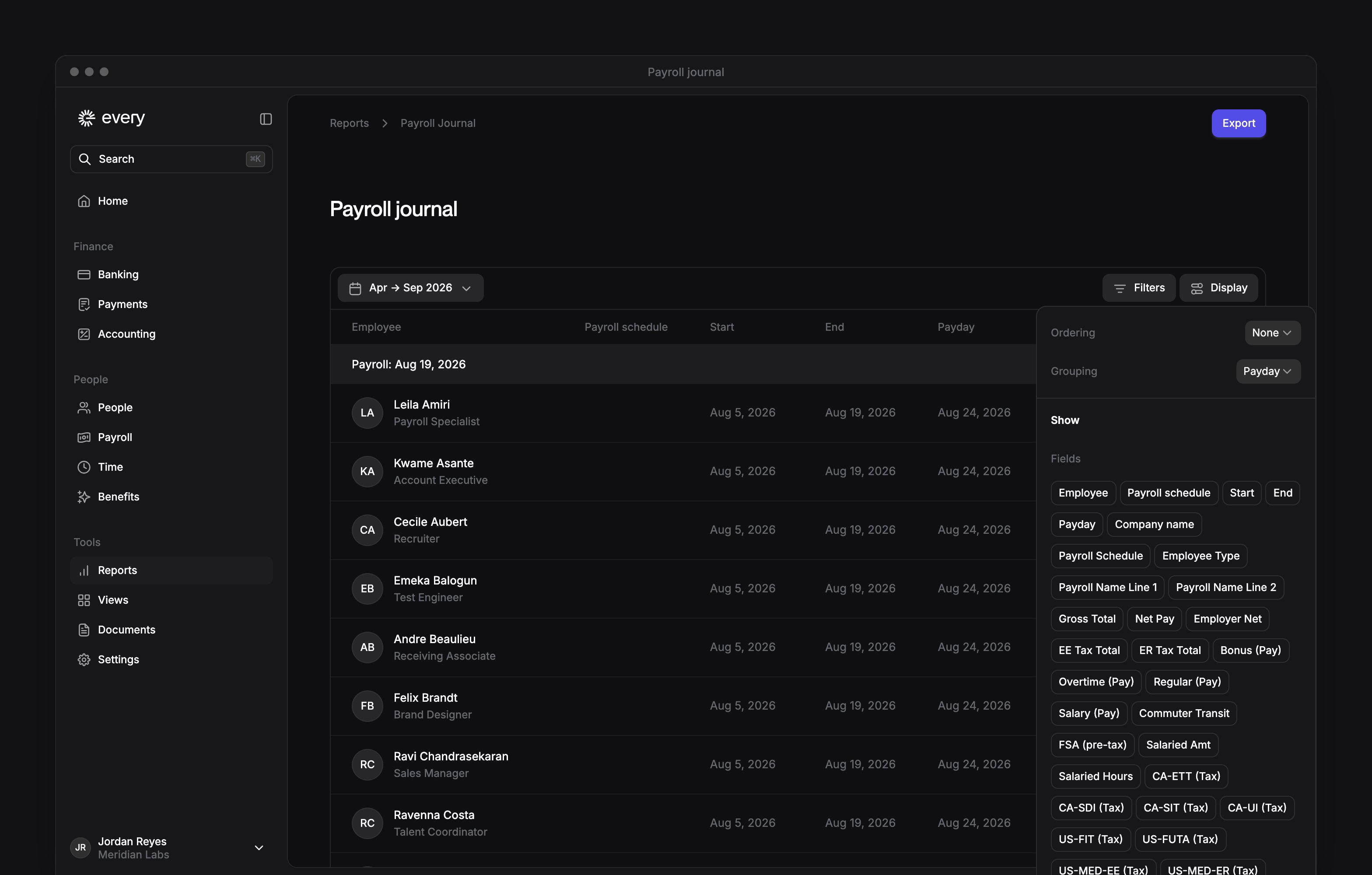
Task: Click the Employee column header
Action: [376, 327]
